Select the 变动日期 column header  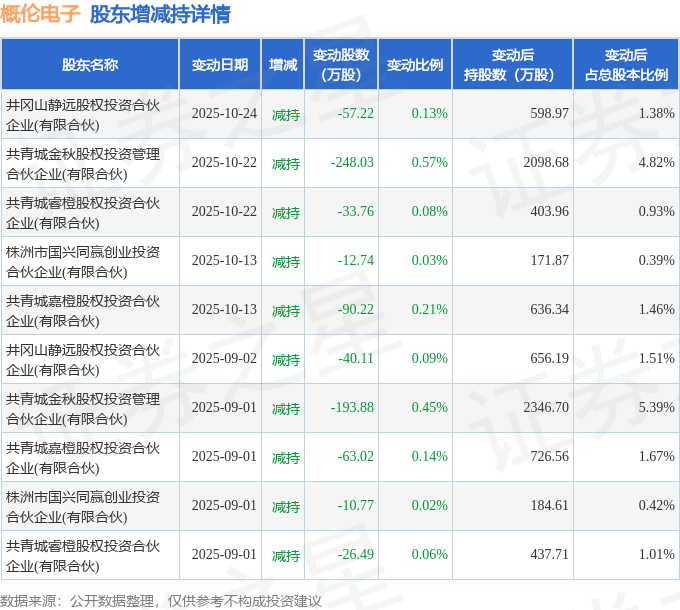coord(220,65)
